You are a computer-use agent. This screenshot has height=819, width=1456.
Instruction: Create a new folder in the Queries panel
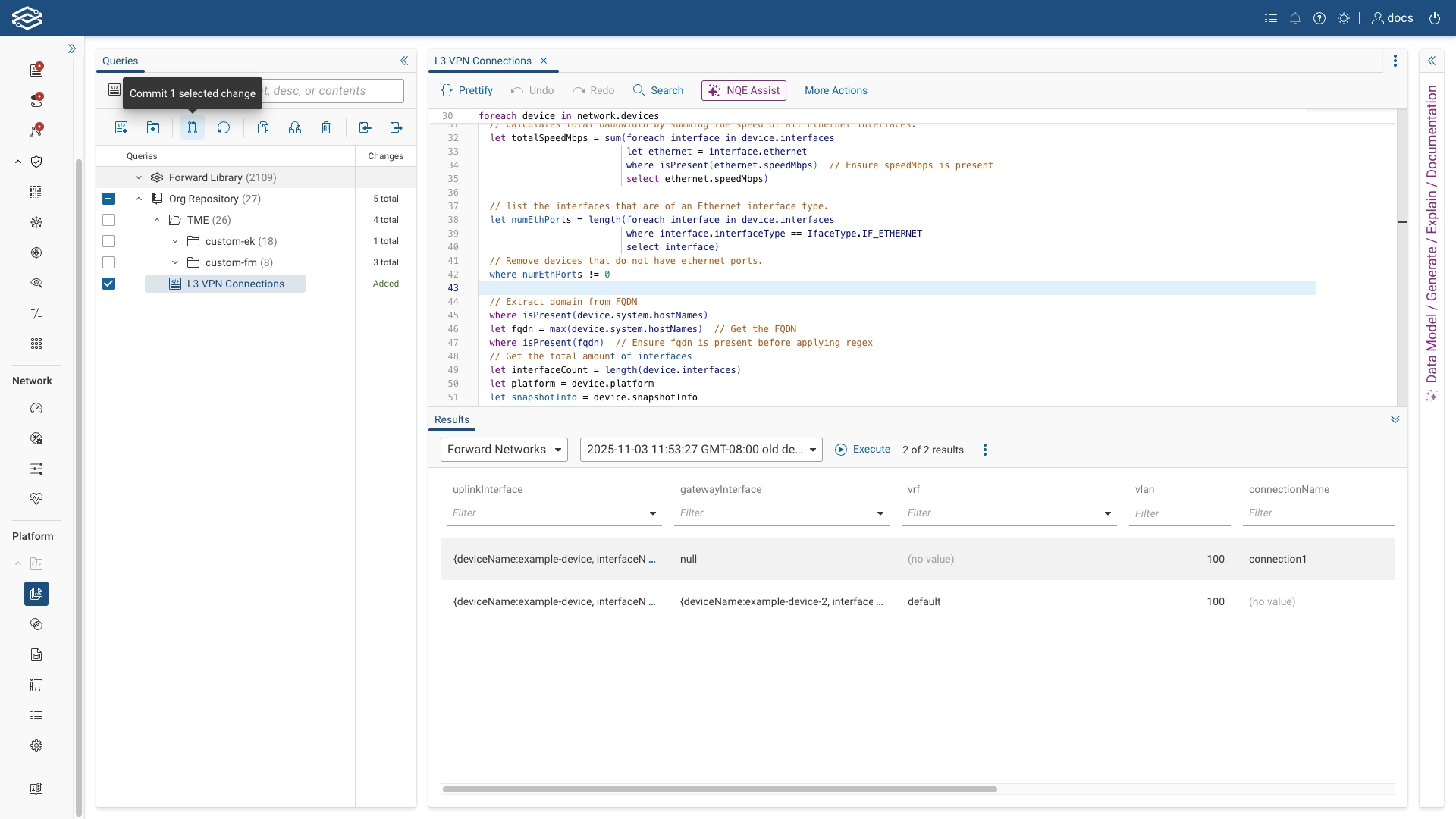click(152, 127)
